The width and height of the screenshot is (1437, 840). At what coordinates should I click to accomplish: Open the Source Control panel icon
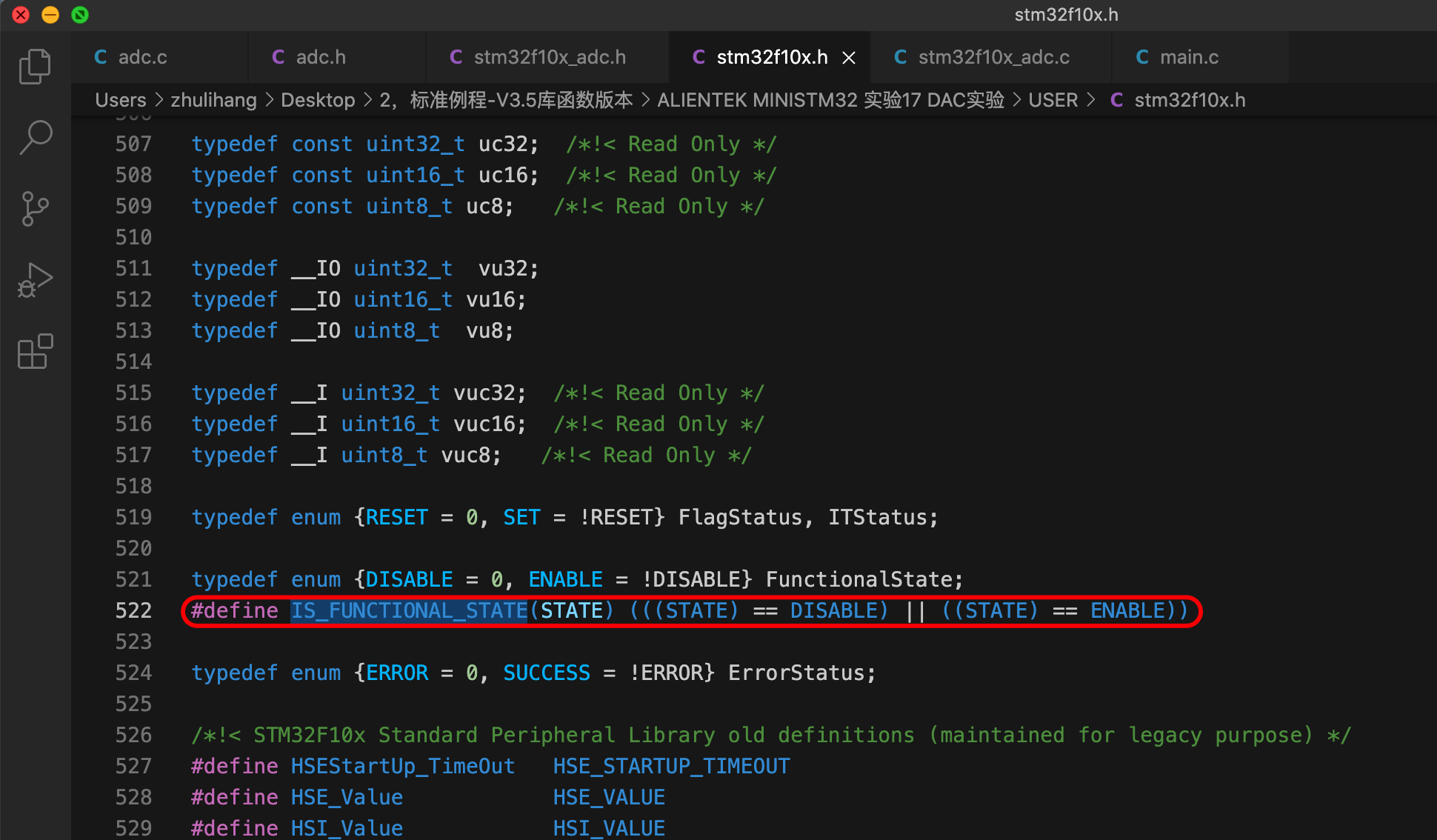coord(35,208)
